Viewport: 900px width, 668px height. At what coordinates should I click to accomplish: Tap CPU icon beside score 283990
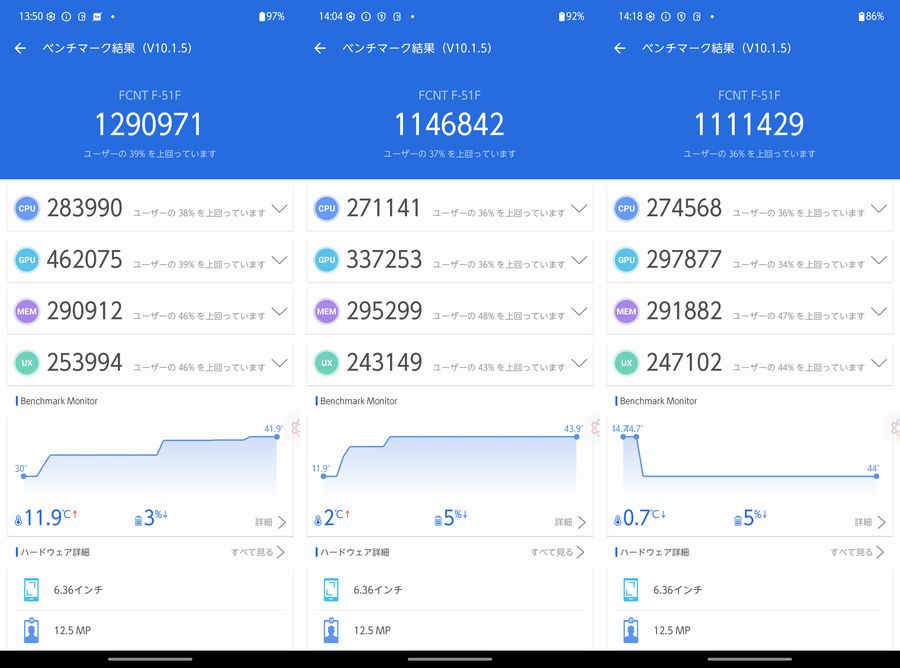click(x=27, y=208)
